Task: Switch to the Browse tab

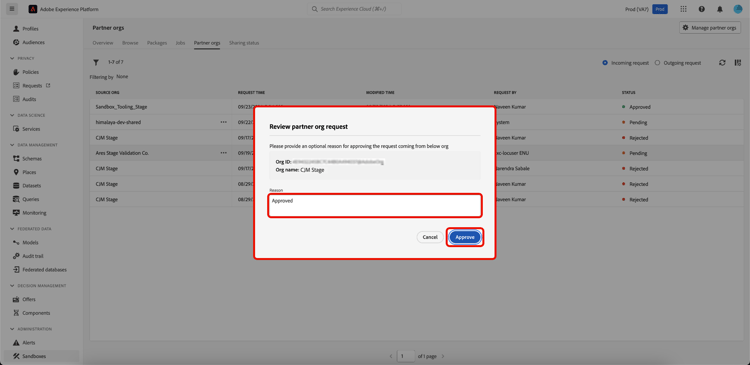Action: 130,43
